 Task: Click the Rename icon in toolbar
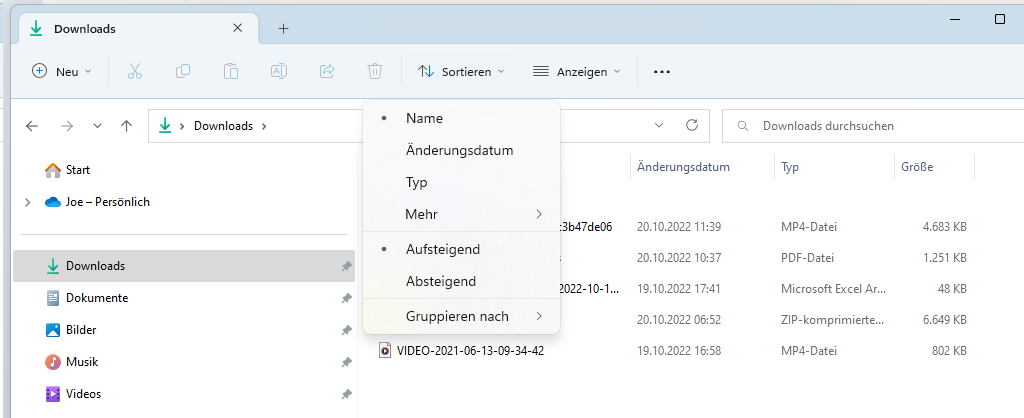(x=279, y=71)
